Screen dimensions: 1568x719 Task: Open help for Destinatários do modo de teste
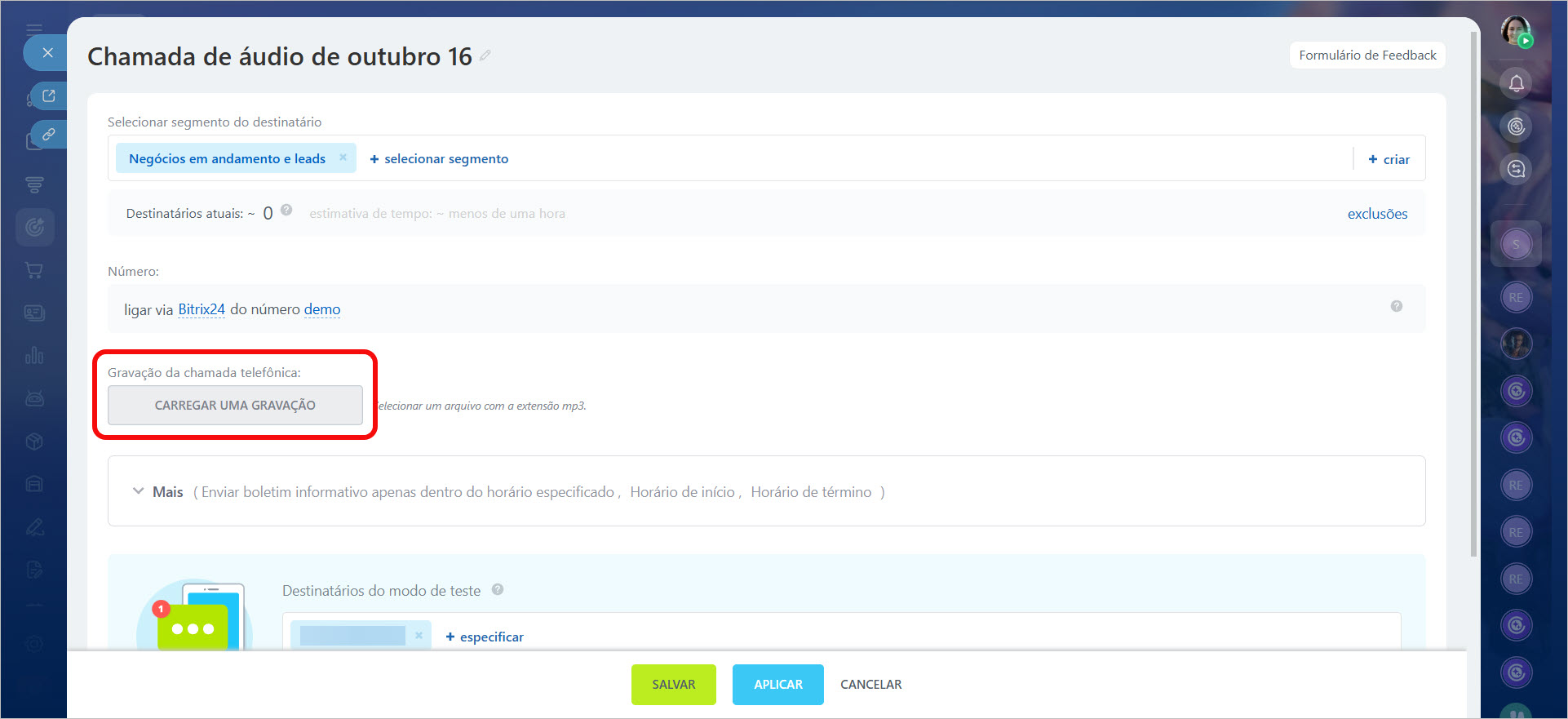click(x=498, y=589)
